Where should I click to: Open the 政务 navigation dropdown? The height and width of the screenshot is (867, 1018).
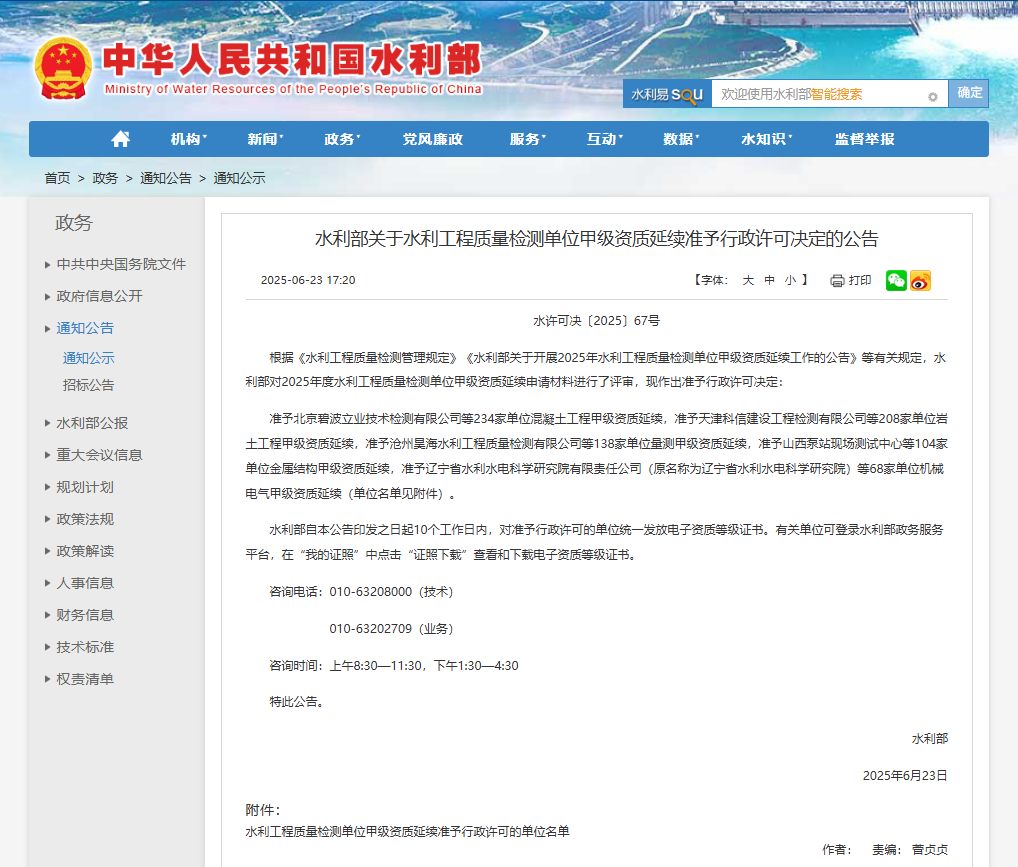342,139
